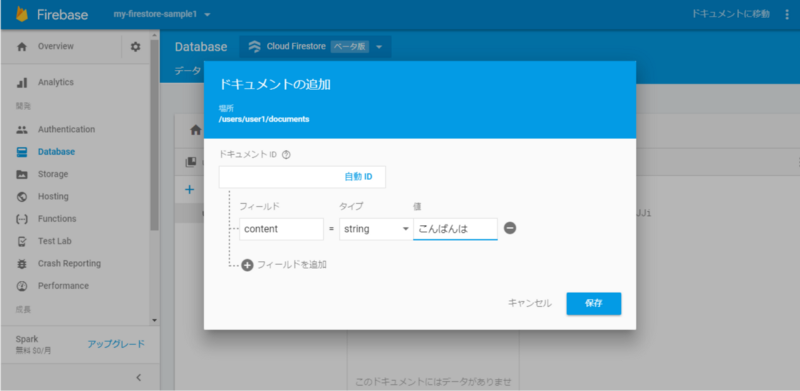Screen dimensions: 800x391
Task: Click the Crash Reporting bug icon
Action: [21, 263]
